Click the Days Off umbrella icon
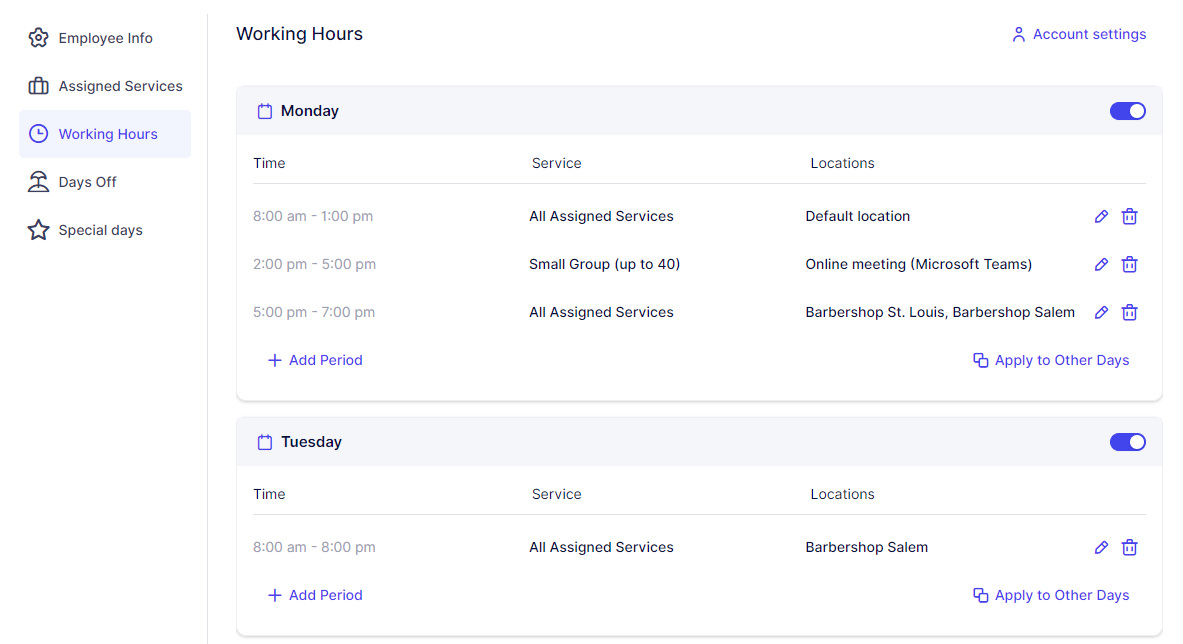 pos(38,181)
